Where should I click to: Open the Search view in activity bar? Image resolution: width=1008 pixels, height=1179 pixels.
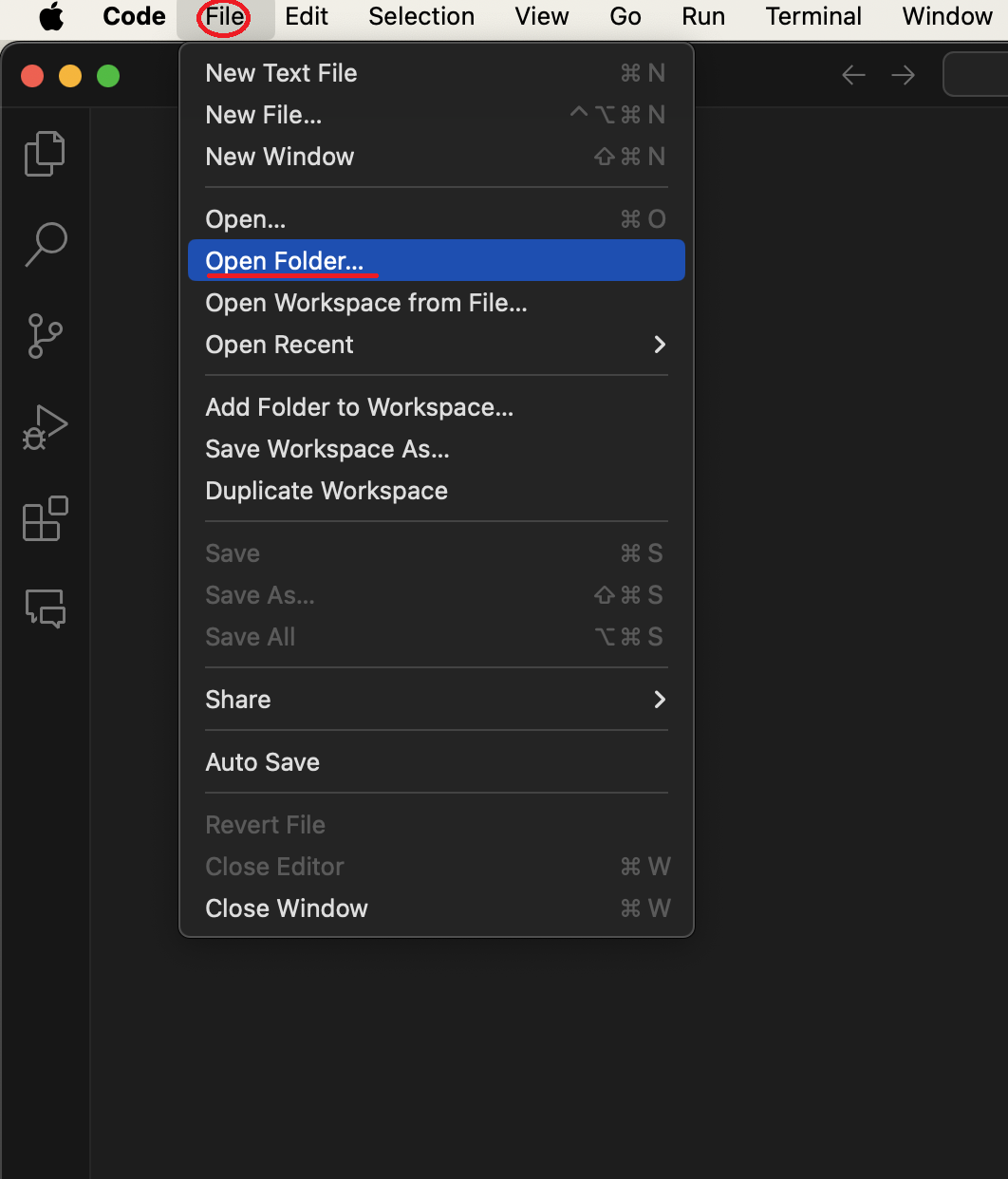tap(45, 244)
